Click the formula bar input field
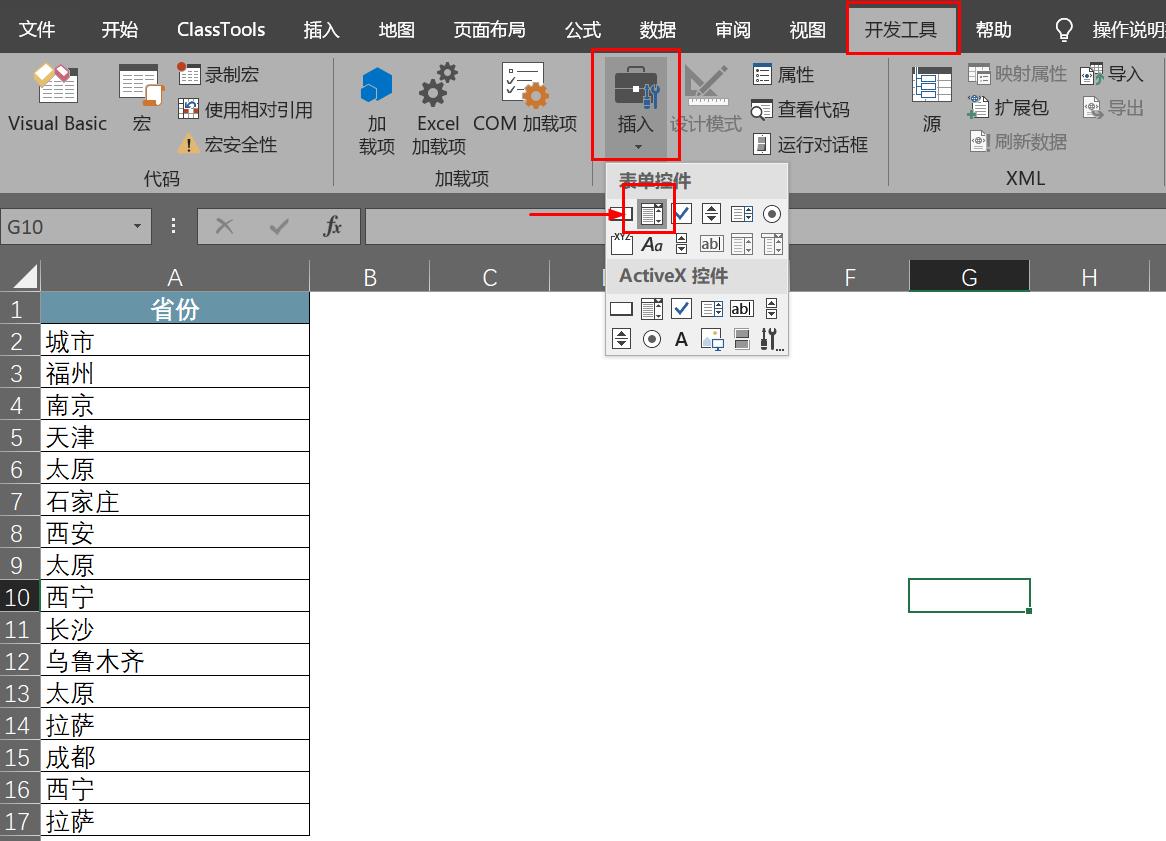 (x=765, y=226)
